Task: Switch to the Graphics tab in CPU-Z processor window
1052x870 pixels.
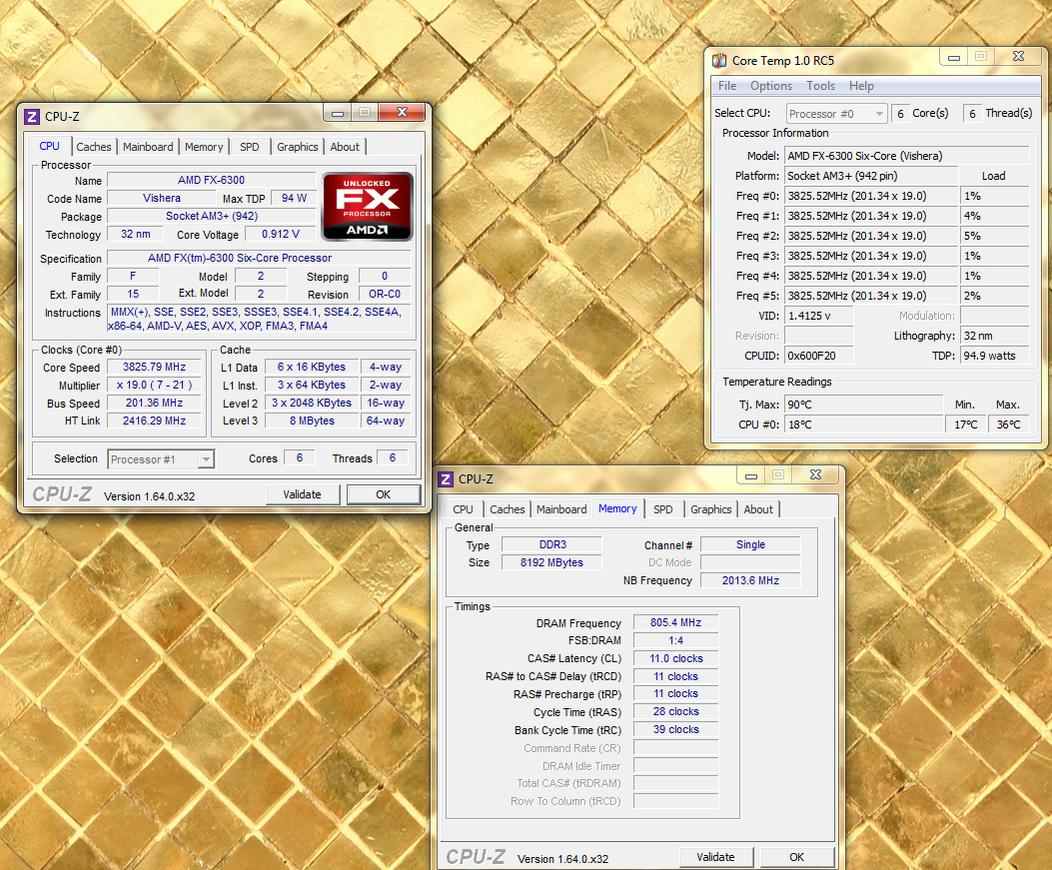Action: tap(297, 147)
